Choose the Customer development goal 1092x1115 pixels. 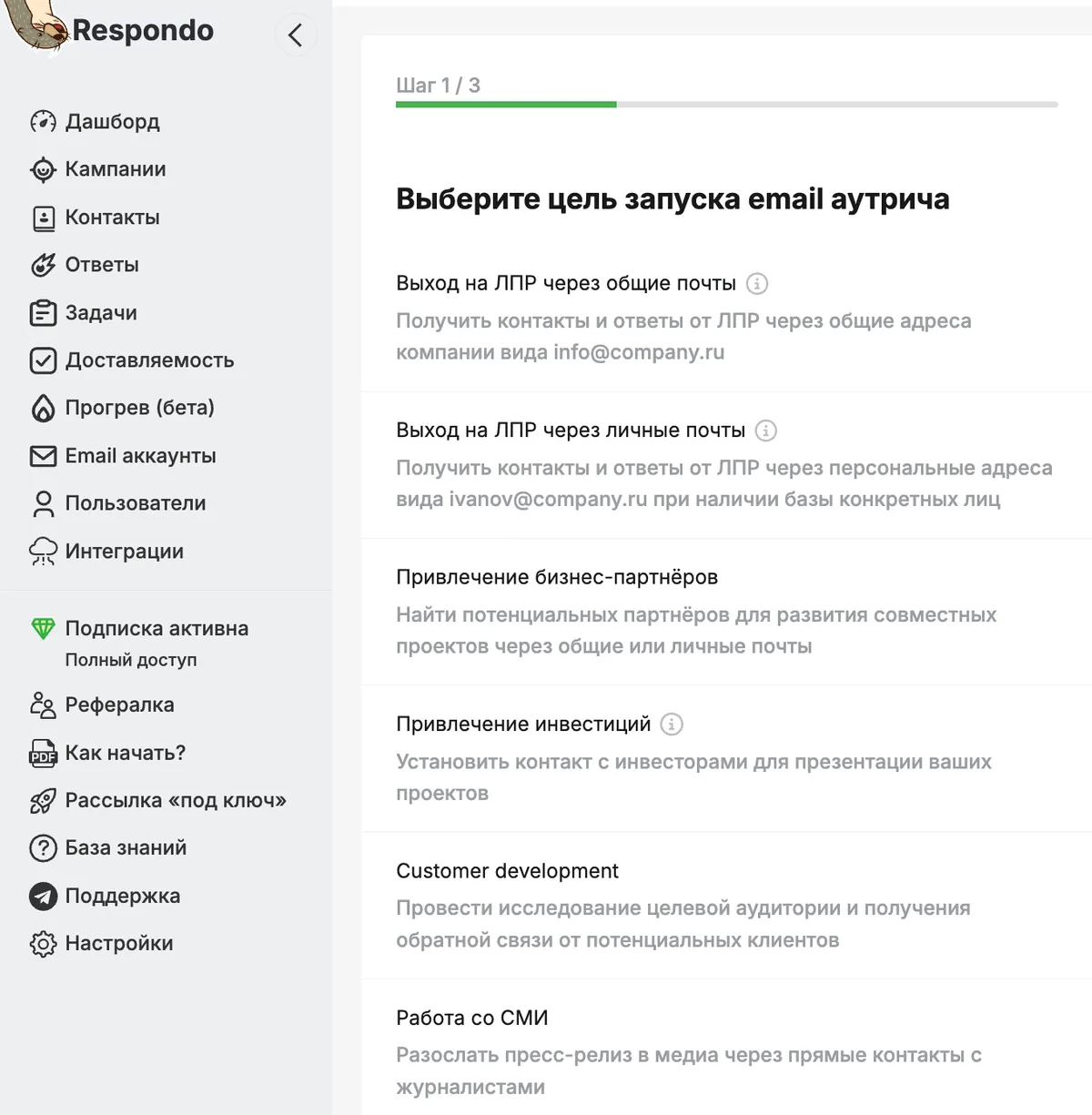(x=727, y=906)
